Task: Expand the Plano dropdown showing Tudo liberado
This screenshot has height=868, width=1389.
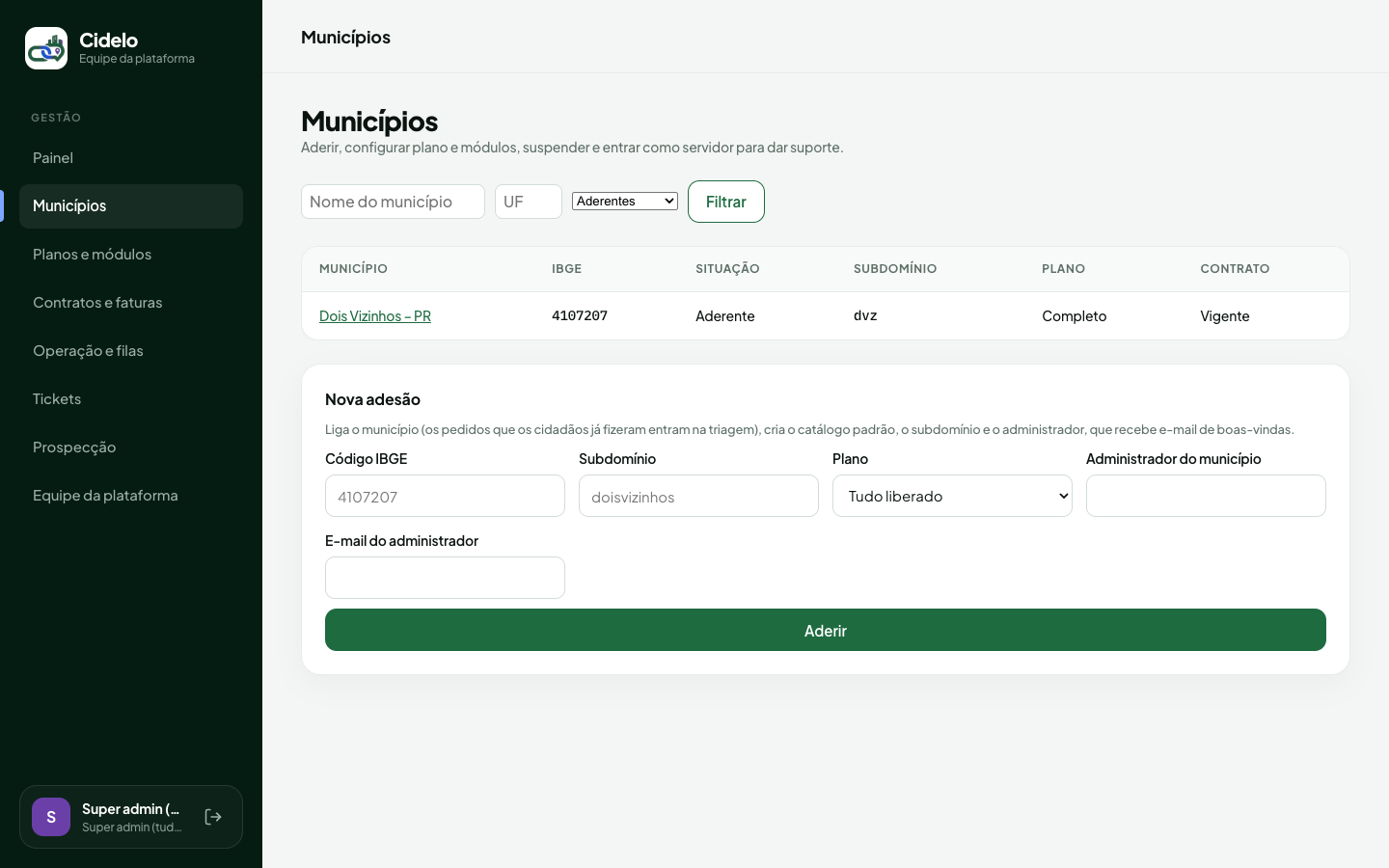Action: click(952, 496)
